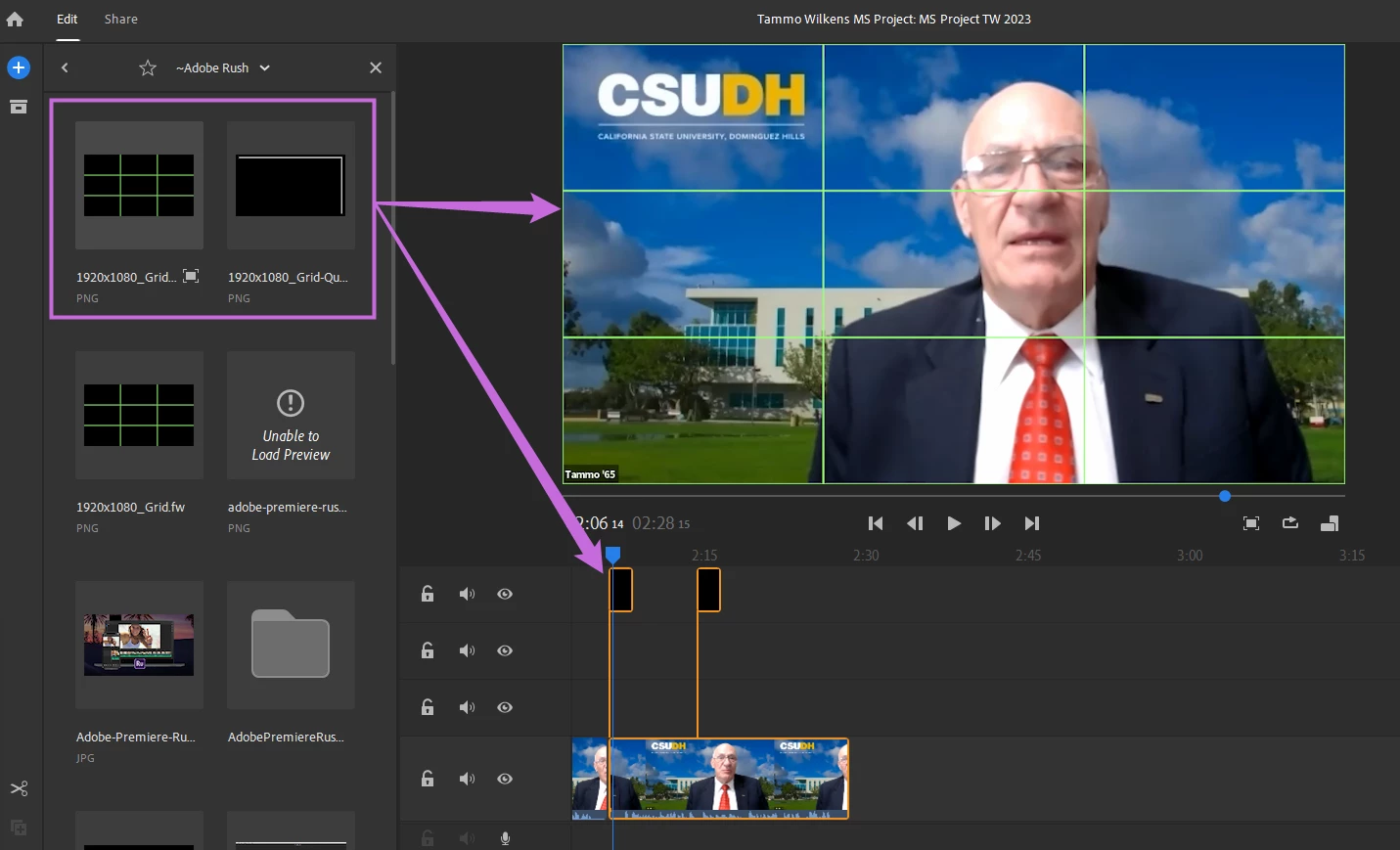The width and height of the screenshot is (1400, 850).
Task: Mute the top video track
Action: 467,594
